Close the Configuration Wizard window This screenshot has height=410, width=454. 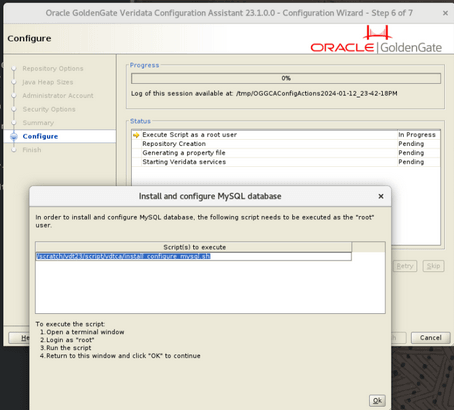445,13
